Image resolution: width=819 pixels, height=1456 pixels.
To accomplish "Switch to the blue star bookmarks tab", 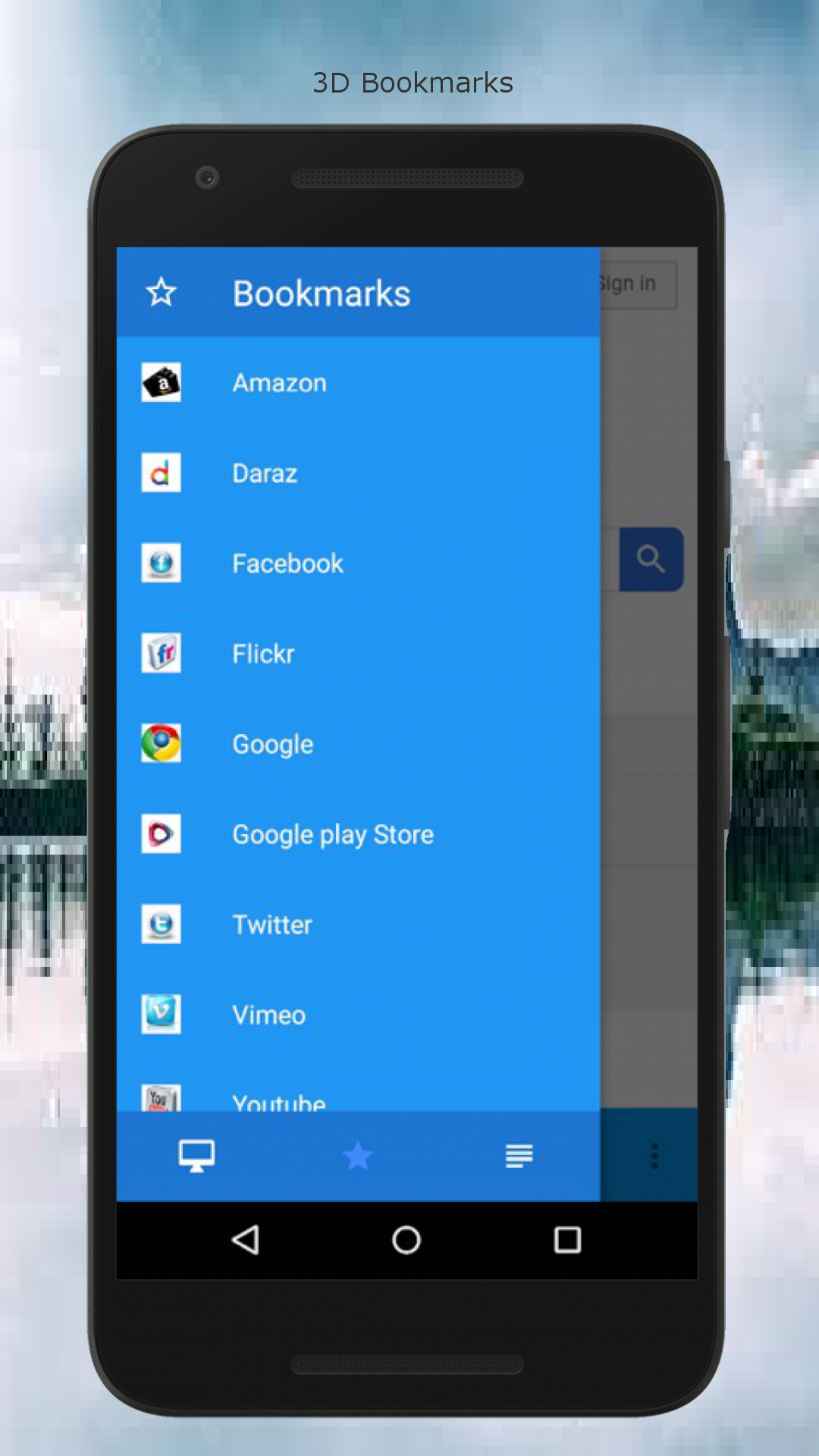I will click(x=358, y=1156).
